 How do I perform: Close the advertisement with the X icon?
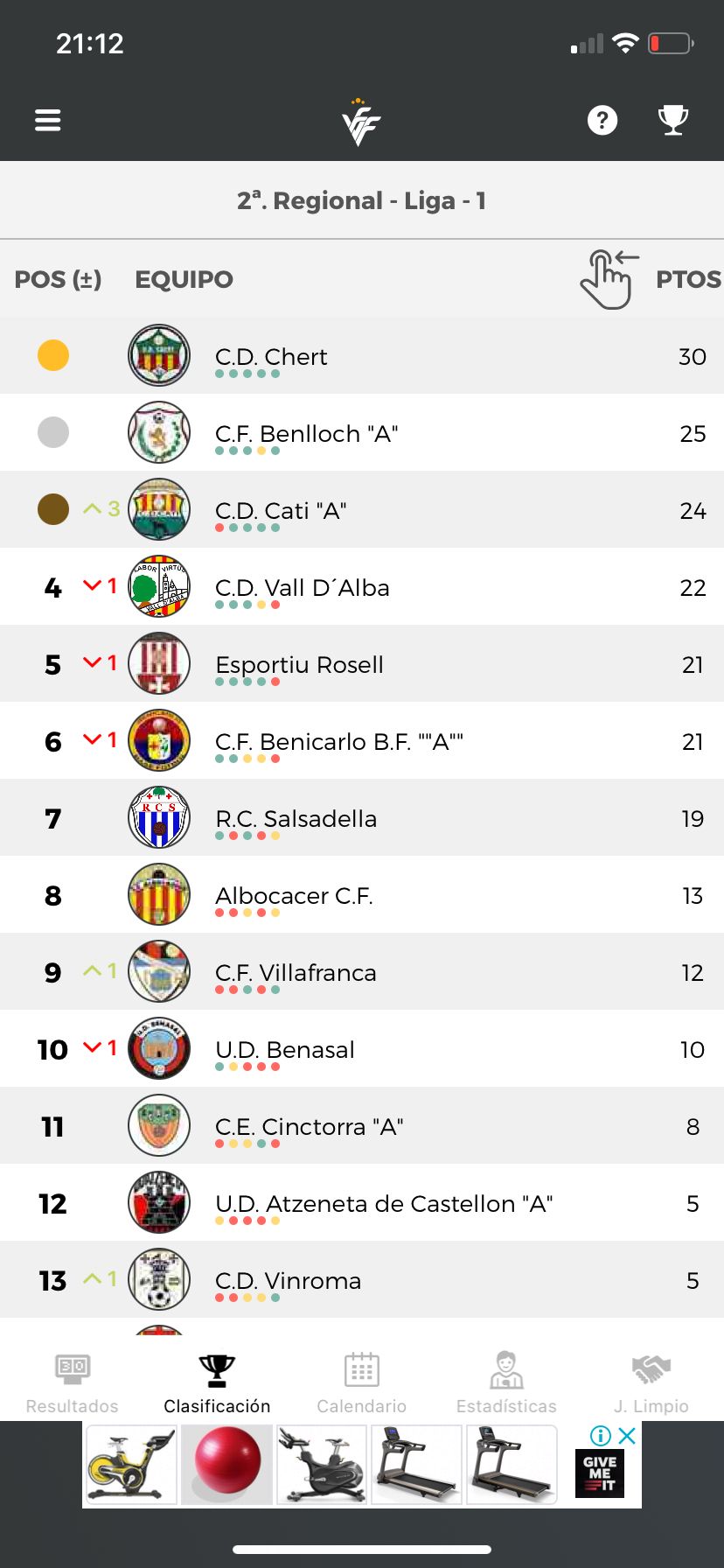point(627,1435)
